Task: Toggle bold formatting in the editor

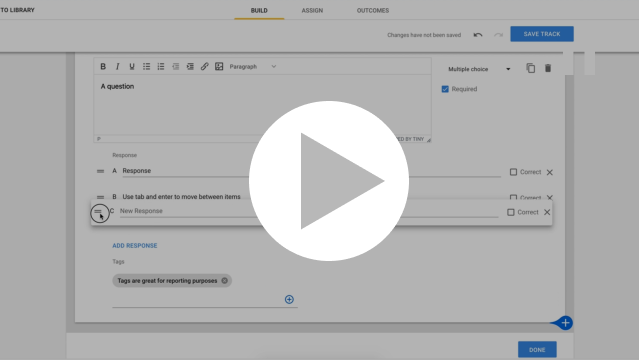Action: (x=103, y=66)
